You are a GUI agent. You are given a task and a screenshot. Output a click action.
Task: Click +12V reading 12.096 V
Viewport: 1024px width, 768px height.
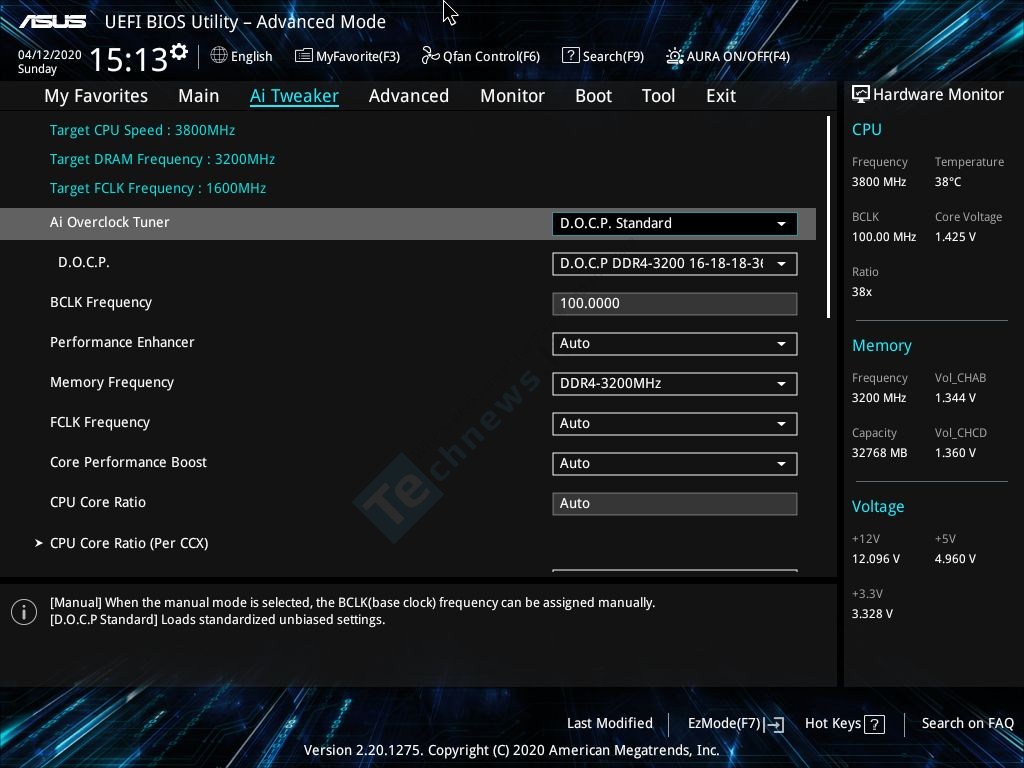click(876, 559)
